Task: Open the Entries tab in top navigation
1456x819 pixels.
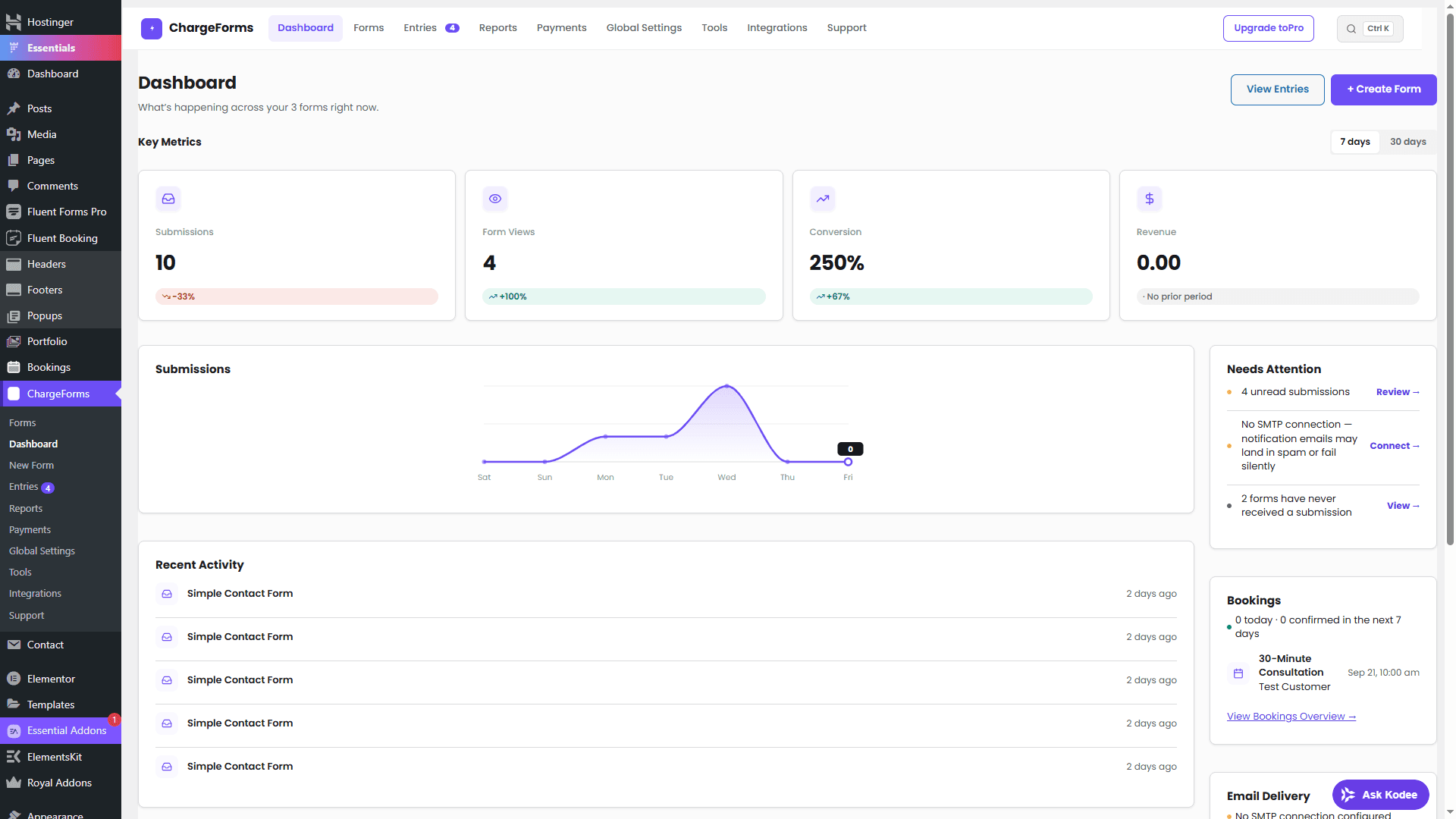Action: (x=431, y=28)
